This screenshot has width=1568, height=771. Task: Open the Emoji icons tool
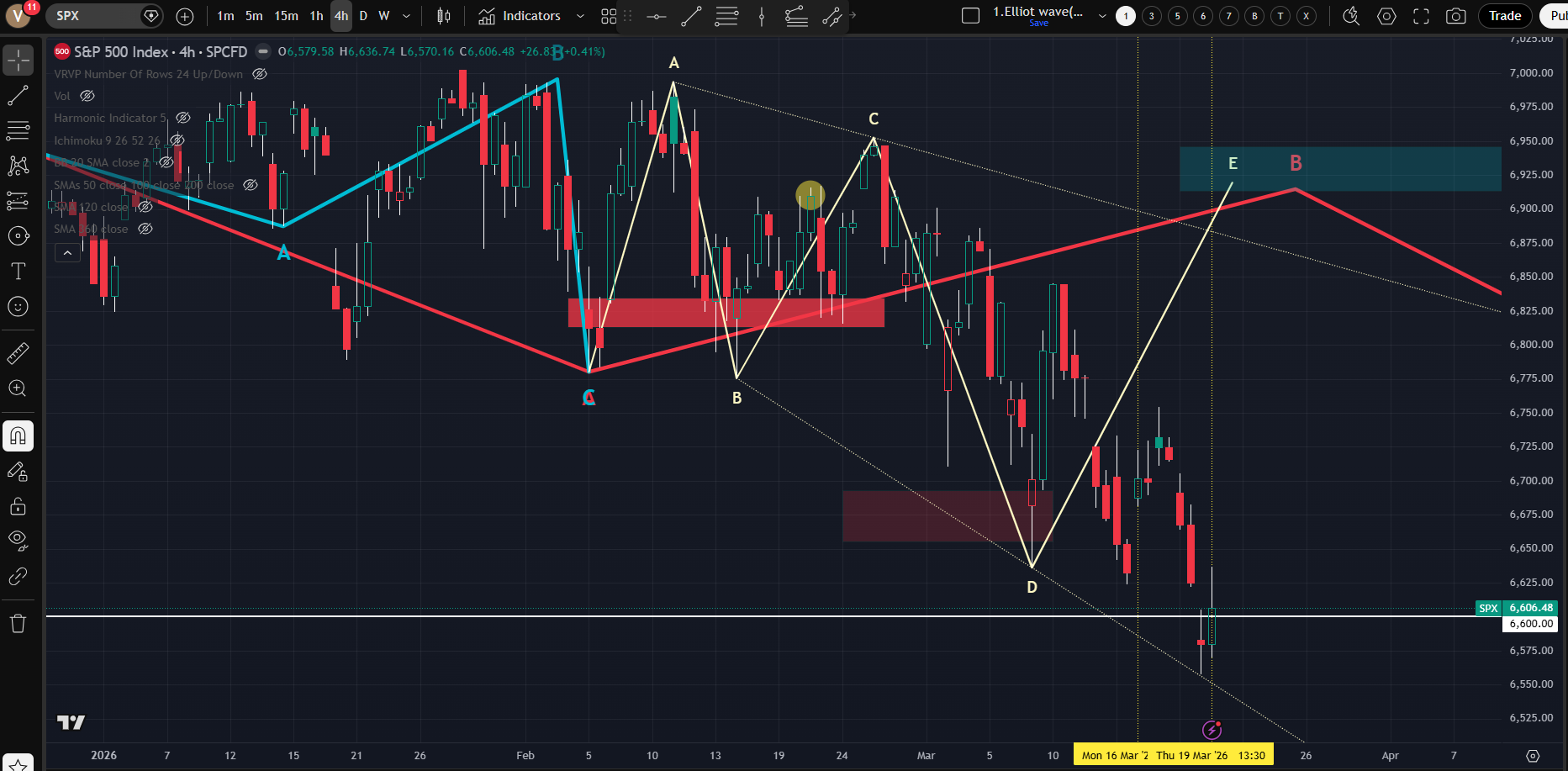[x=18, y=307]
